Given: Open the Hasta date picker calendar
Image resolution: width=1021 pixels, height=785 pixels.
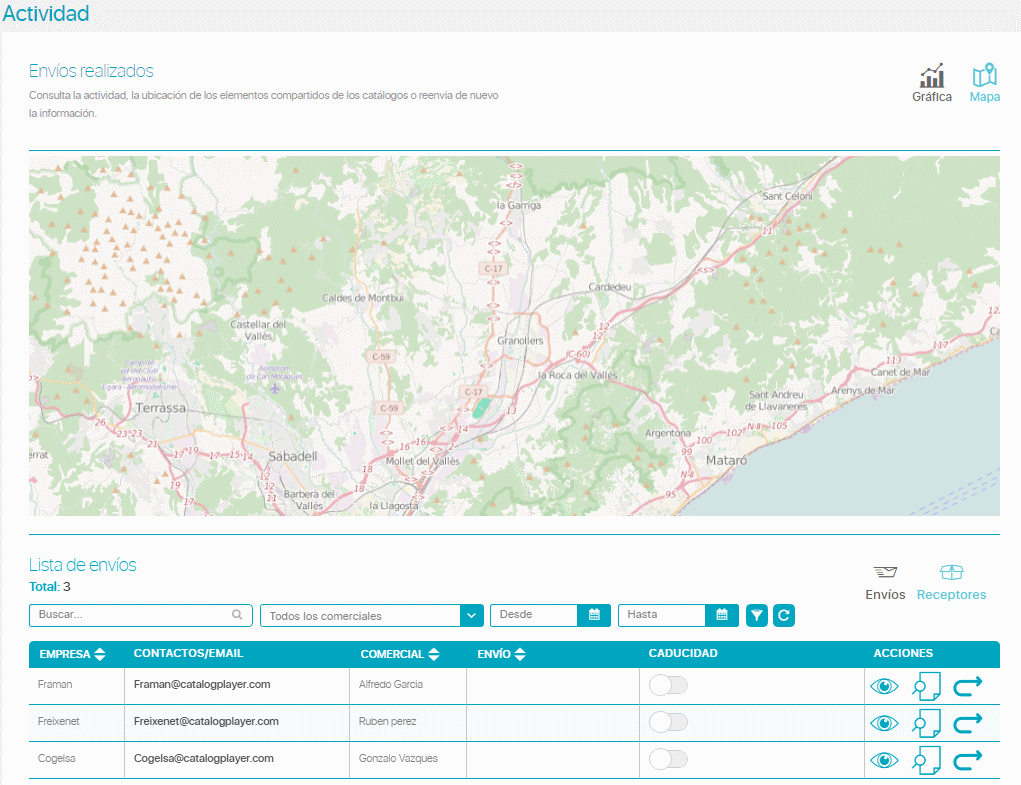Looking at the screenshot, I should [722, 615].
